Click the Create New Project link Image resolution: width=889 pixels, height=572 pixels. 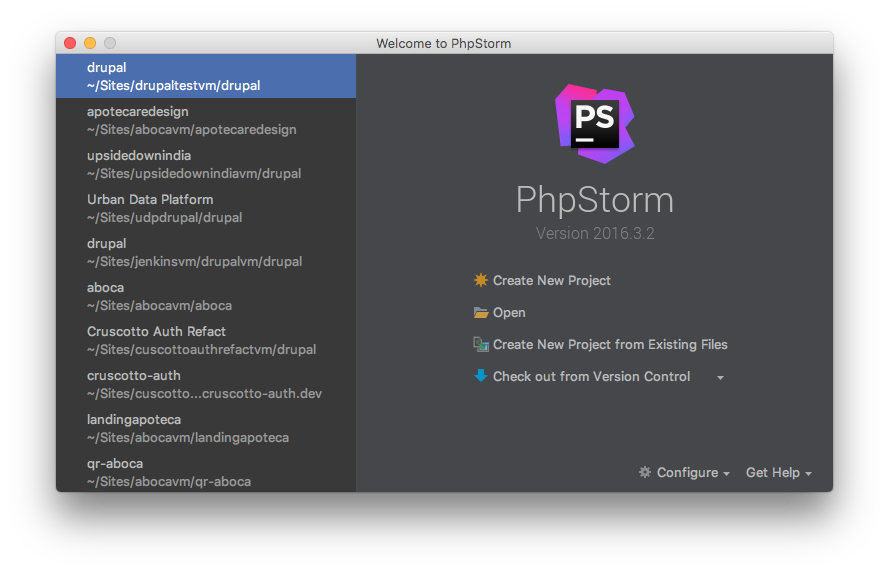pyautogui.click(x=552, y=280)
